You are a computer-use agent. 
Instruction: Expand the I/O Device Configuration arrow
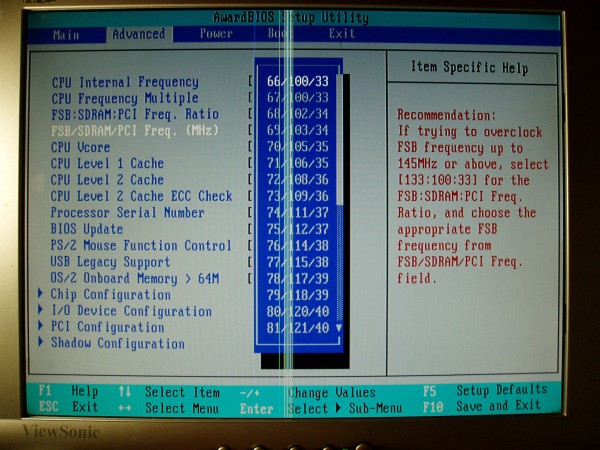coord(41,310)
